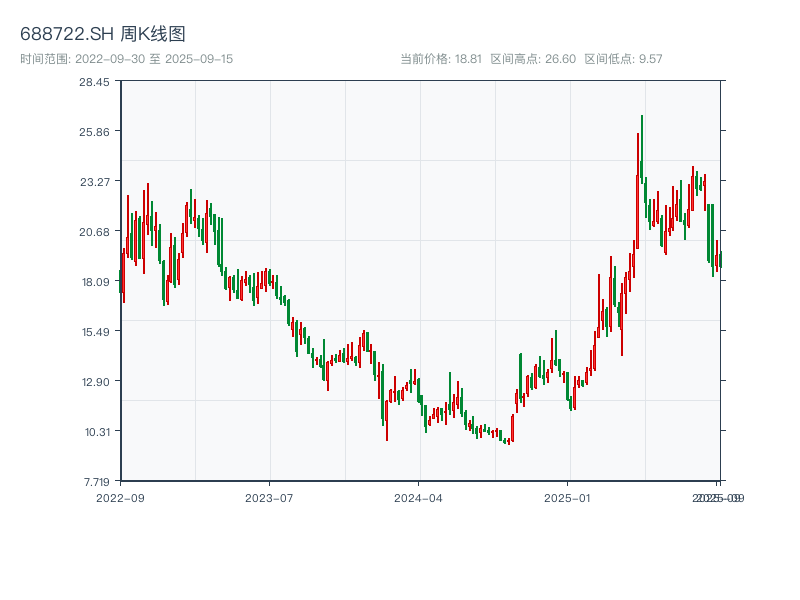Click the y-axis label 7.719
The image size is (800, 600).
(x=97, y=482)
